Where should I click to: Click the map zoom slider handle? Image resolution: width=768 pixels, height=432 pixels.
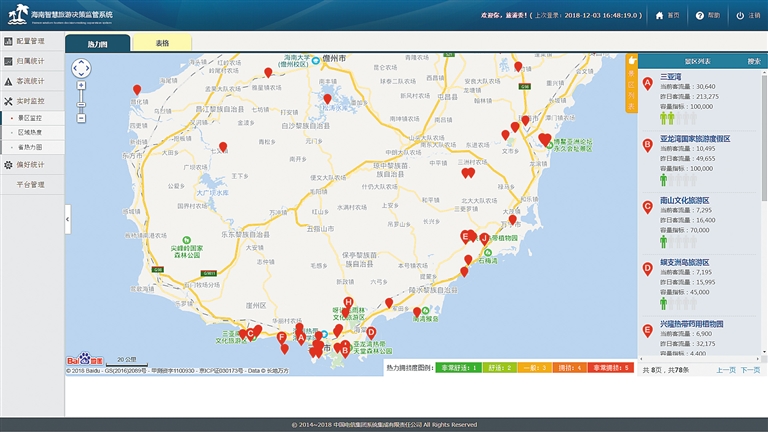point(81,103)
